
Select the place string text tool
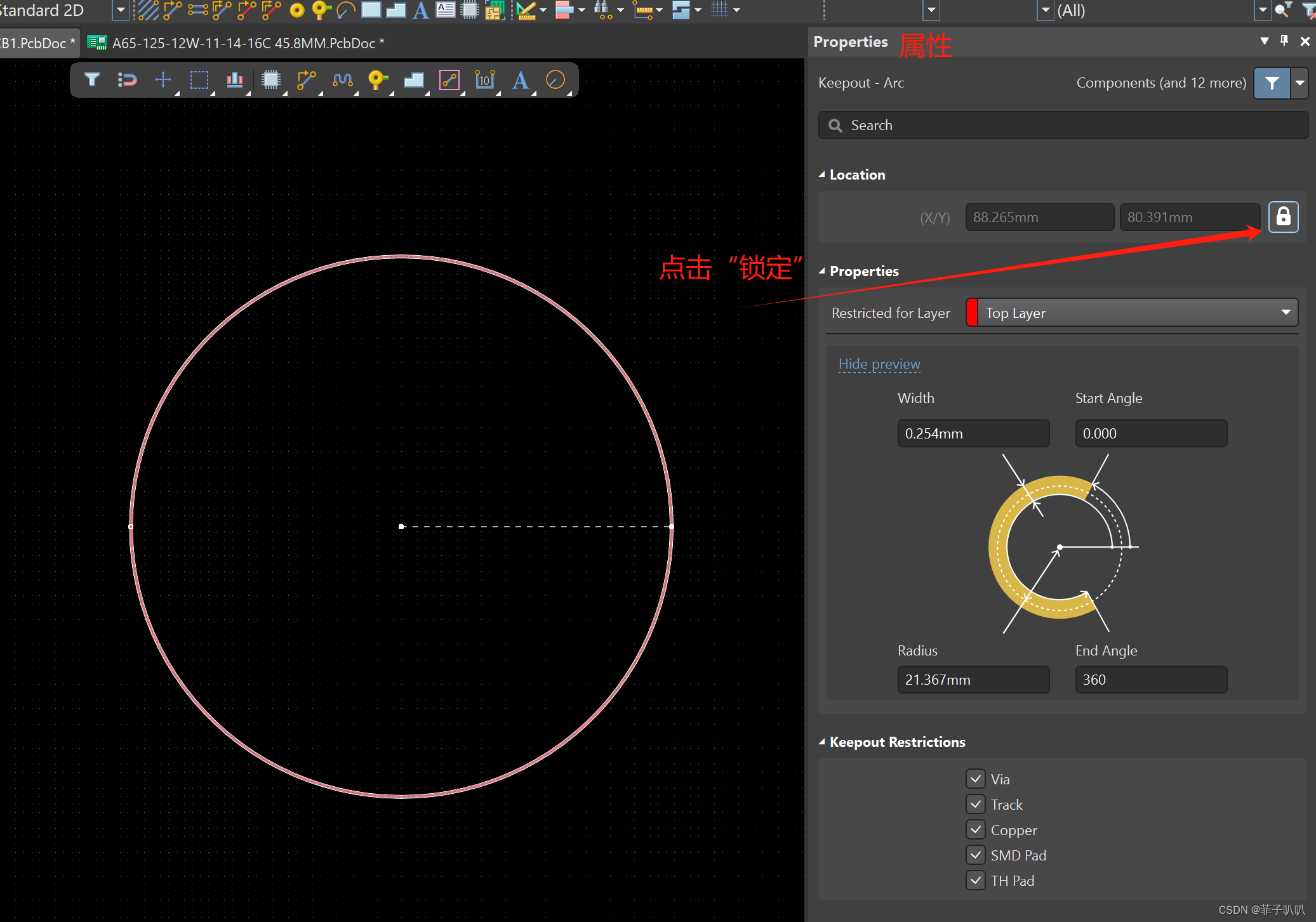tap(521, 80)
